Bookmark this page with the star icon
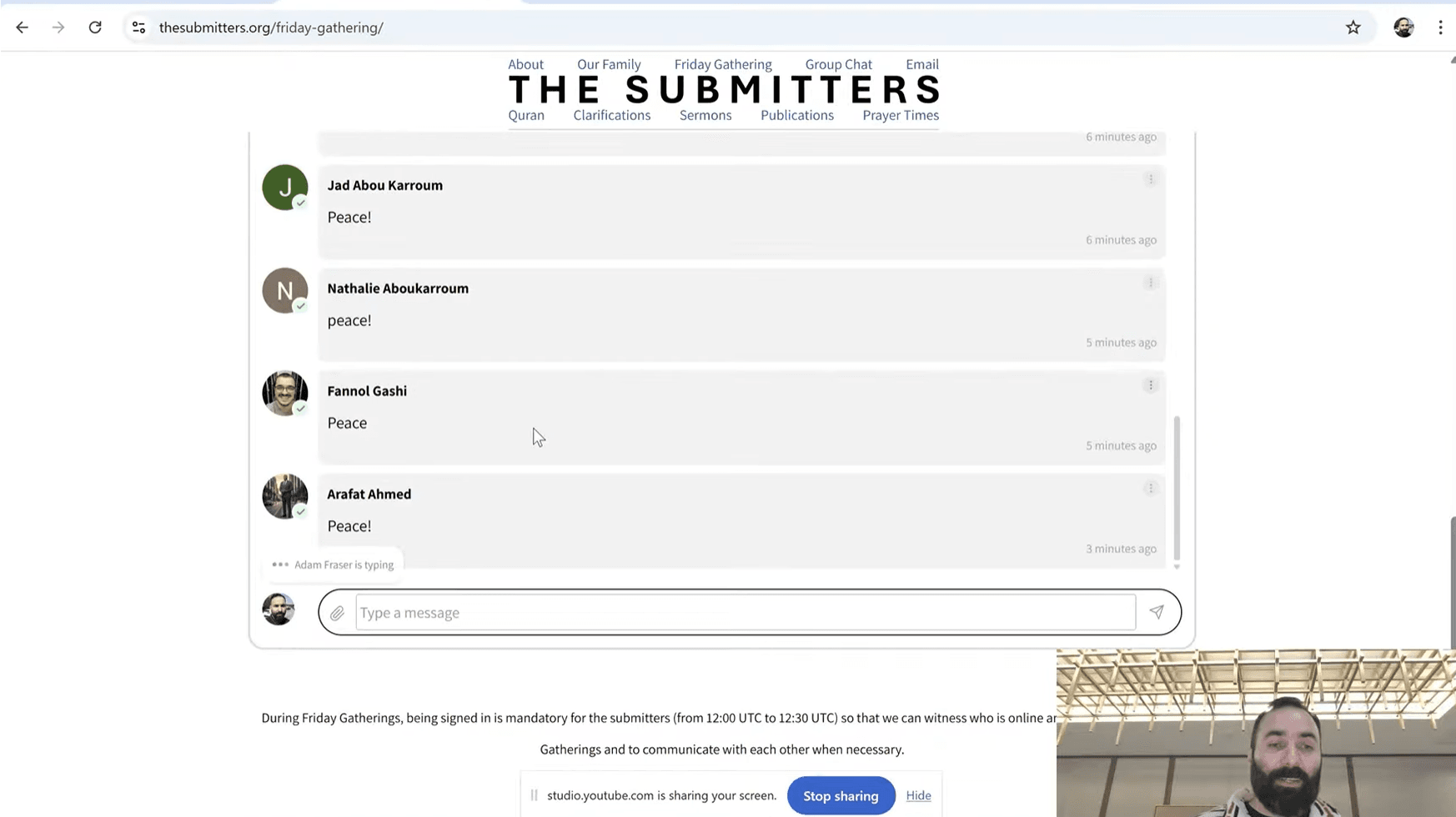 click(1353, 28)
